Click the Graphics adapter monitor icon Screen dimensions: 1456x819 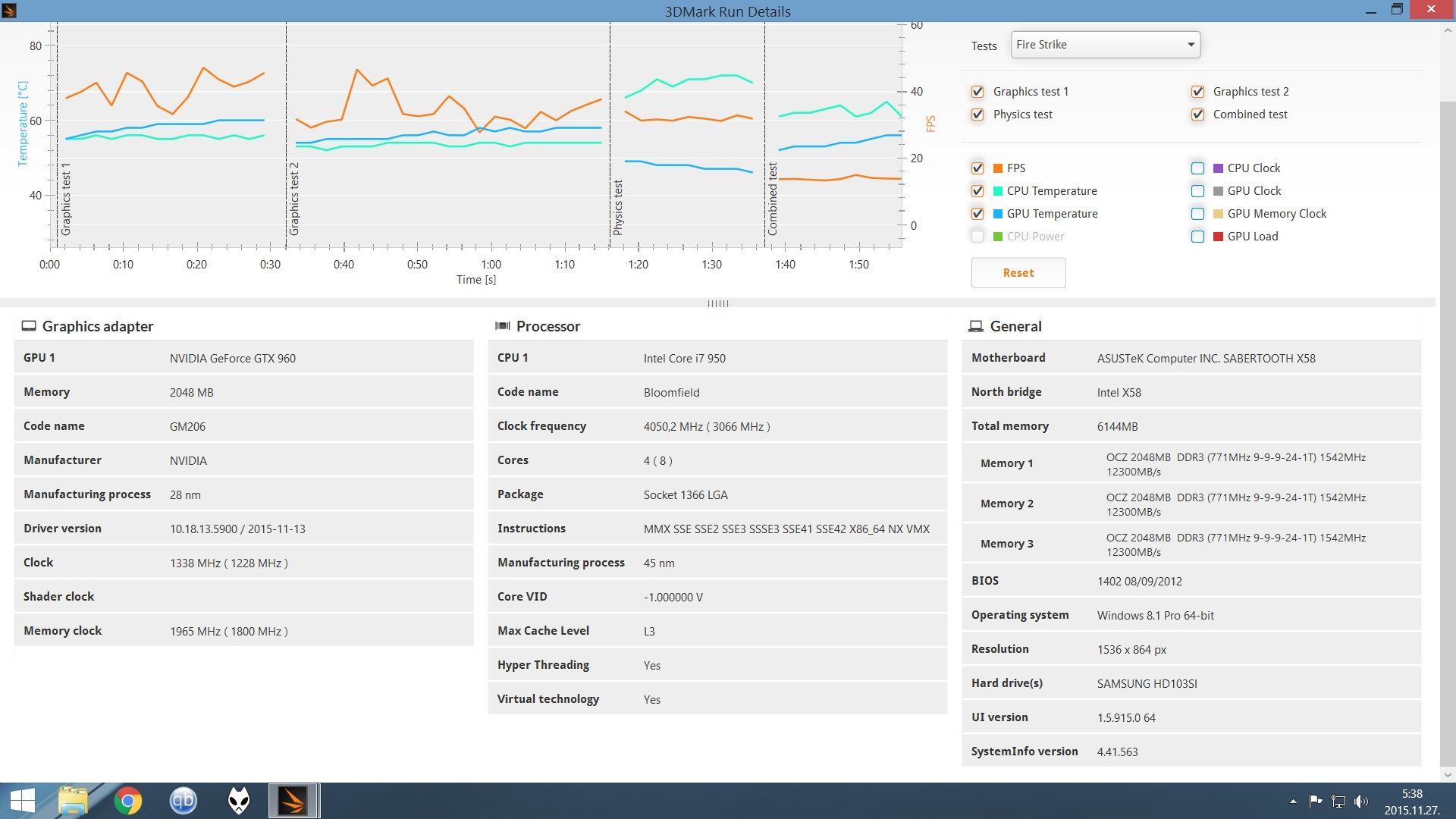tap(29, 326)
